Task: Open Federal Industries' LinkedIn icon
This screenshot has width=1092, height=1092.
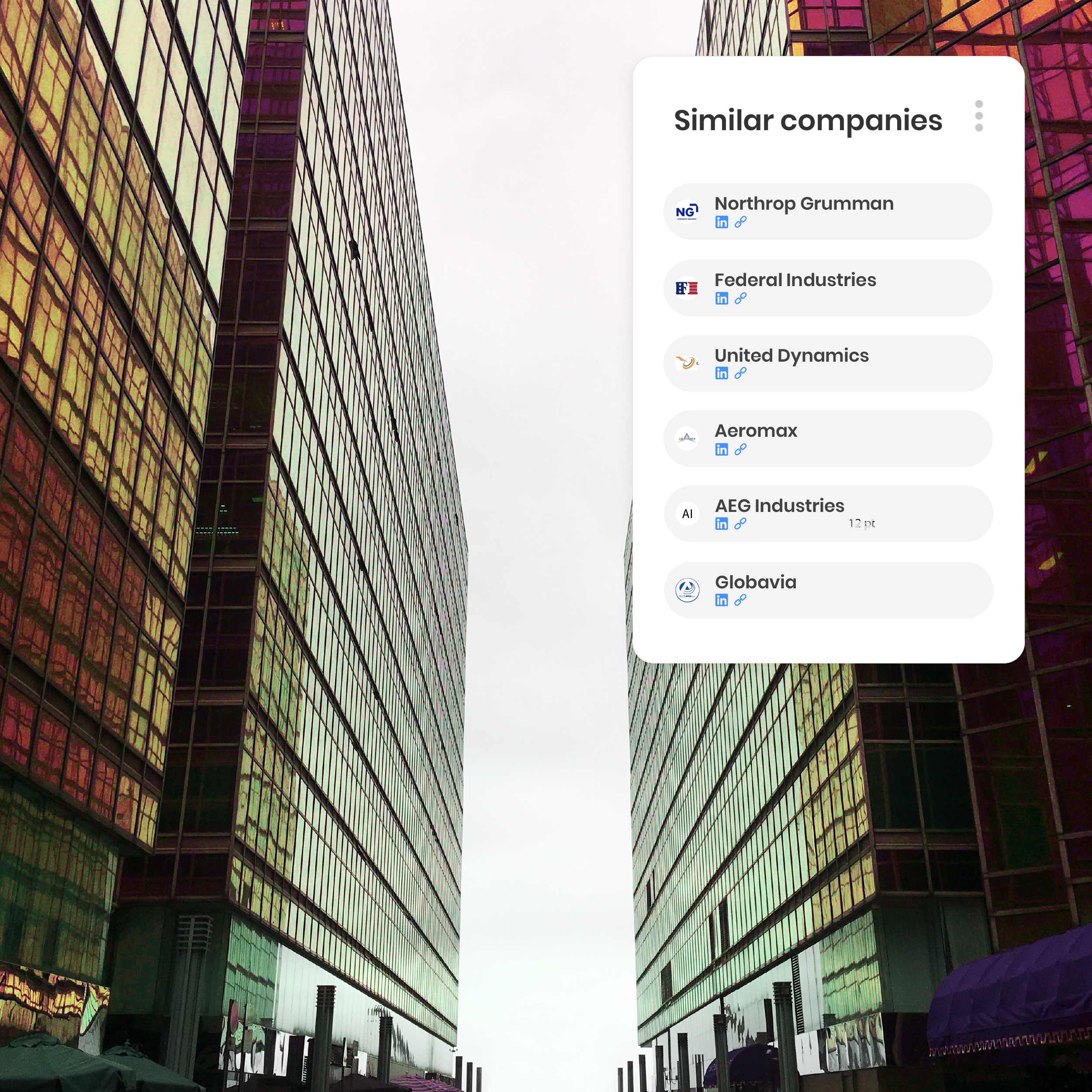Action: 721,298
